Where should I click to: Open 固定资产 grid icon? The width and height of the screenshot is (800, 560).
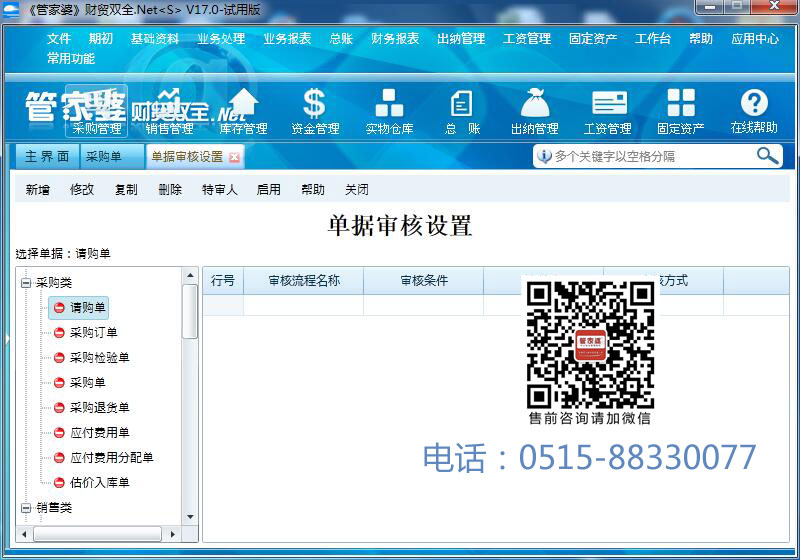pyautogui.click(x=681, y=112)
